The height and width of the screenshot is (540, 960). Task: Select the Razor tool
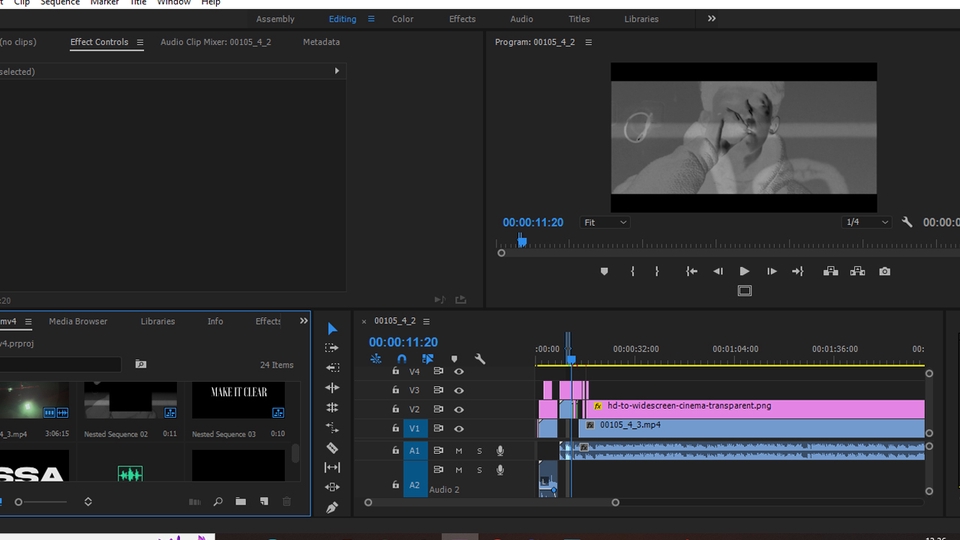point(332,448)
